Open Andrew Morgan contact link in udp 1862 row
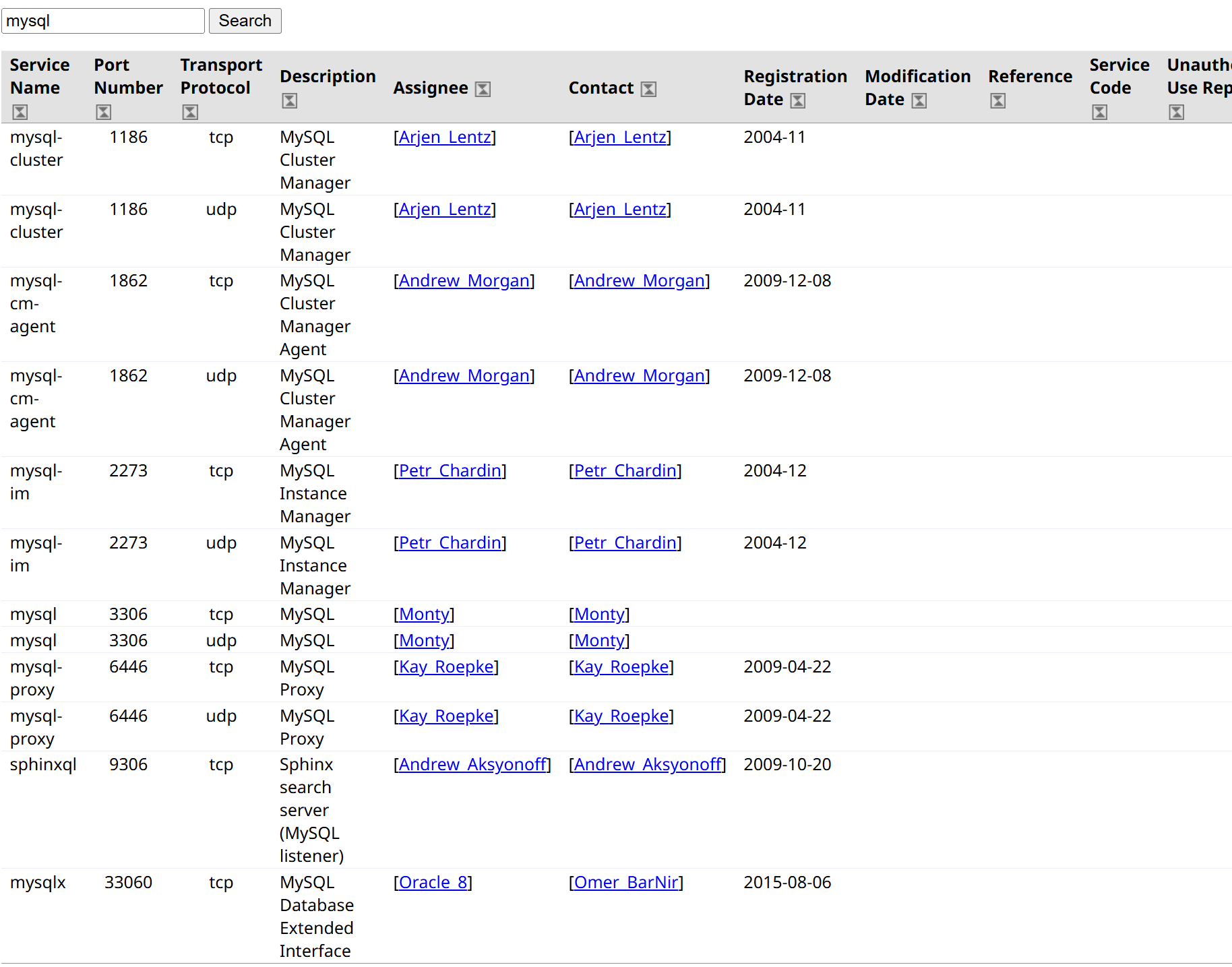This screenshot has height=967, width=1232. (x=640, y=376)
